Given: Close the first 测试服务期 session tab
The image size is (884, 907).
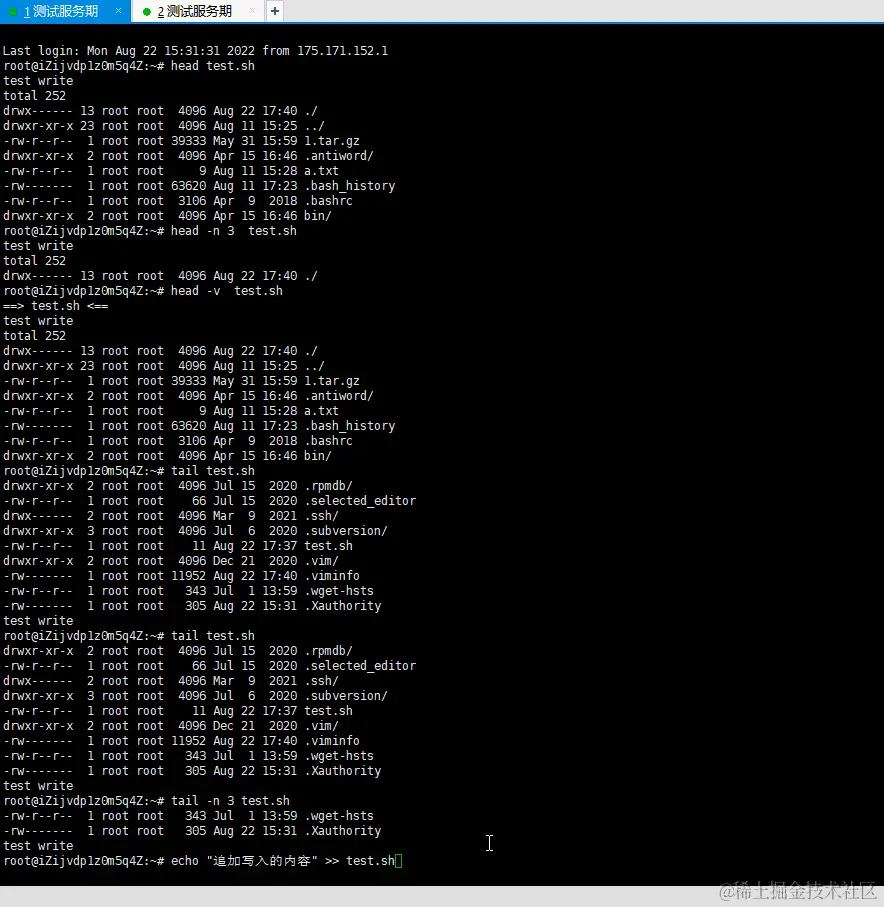Looking at the screenshot, I should 119,11.
